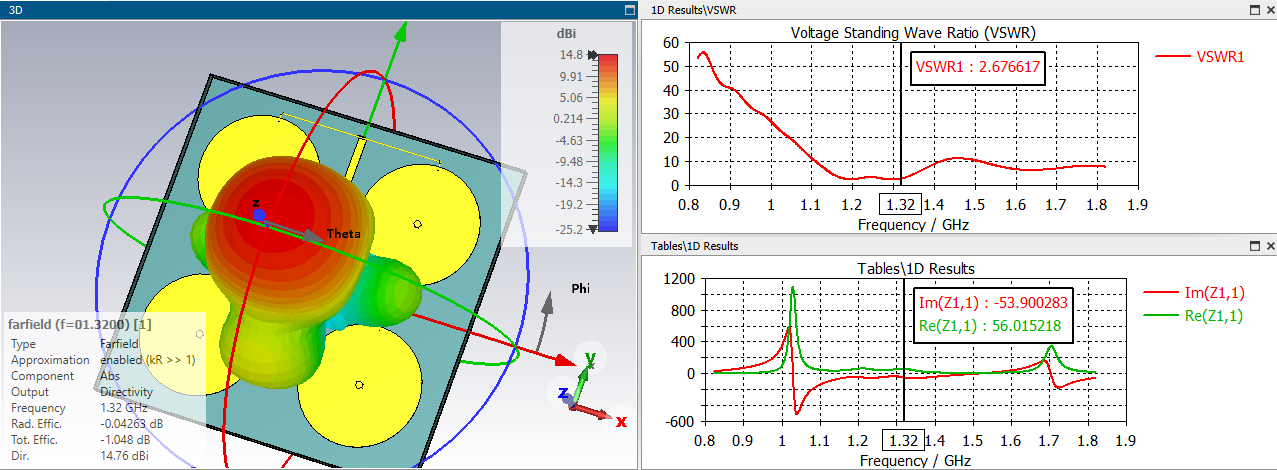Click the Component value Abs
The width and height of the screenshot is (1277, 470).
tap(111, 376)
